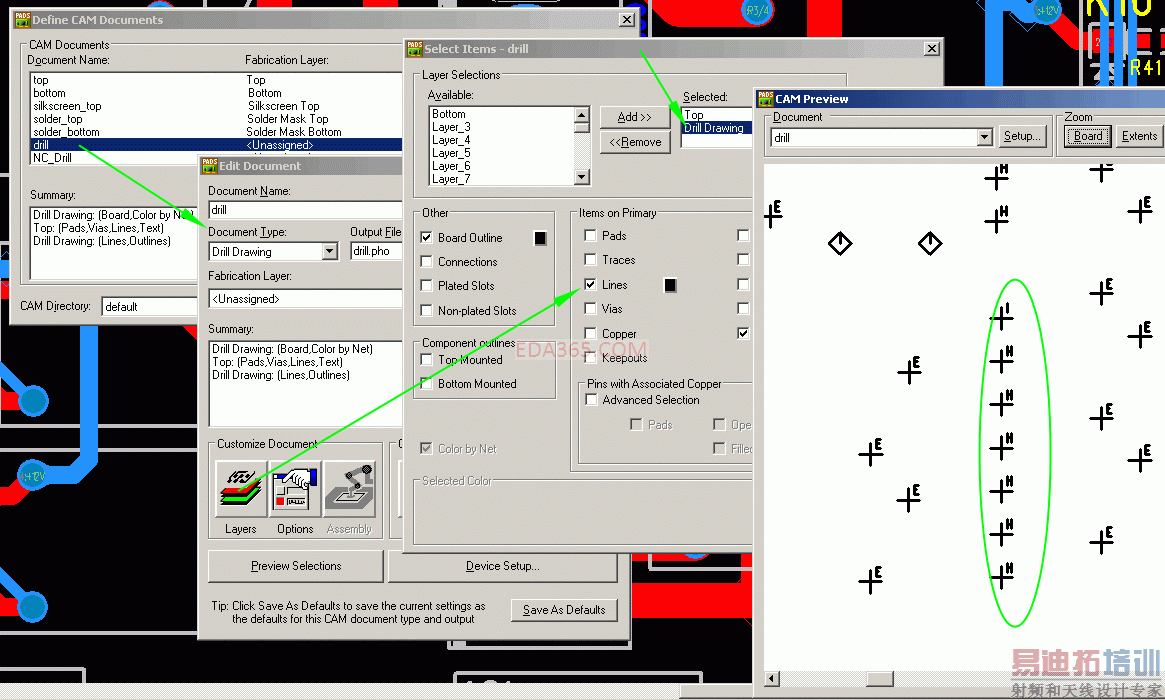
Task: Click the Document Name field in Edit Document
Action: (x=305, y=210)
